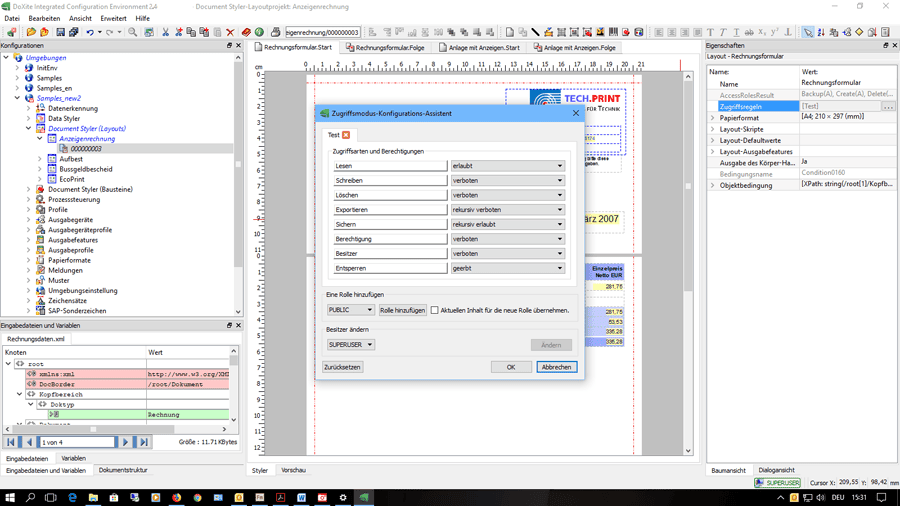The height and width of the screenshot is (506, 900).
Task: Close the Test tab with red X
Action: click(x=346, y=135)
